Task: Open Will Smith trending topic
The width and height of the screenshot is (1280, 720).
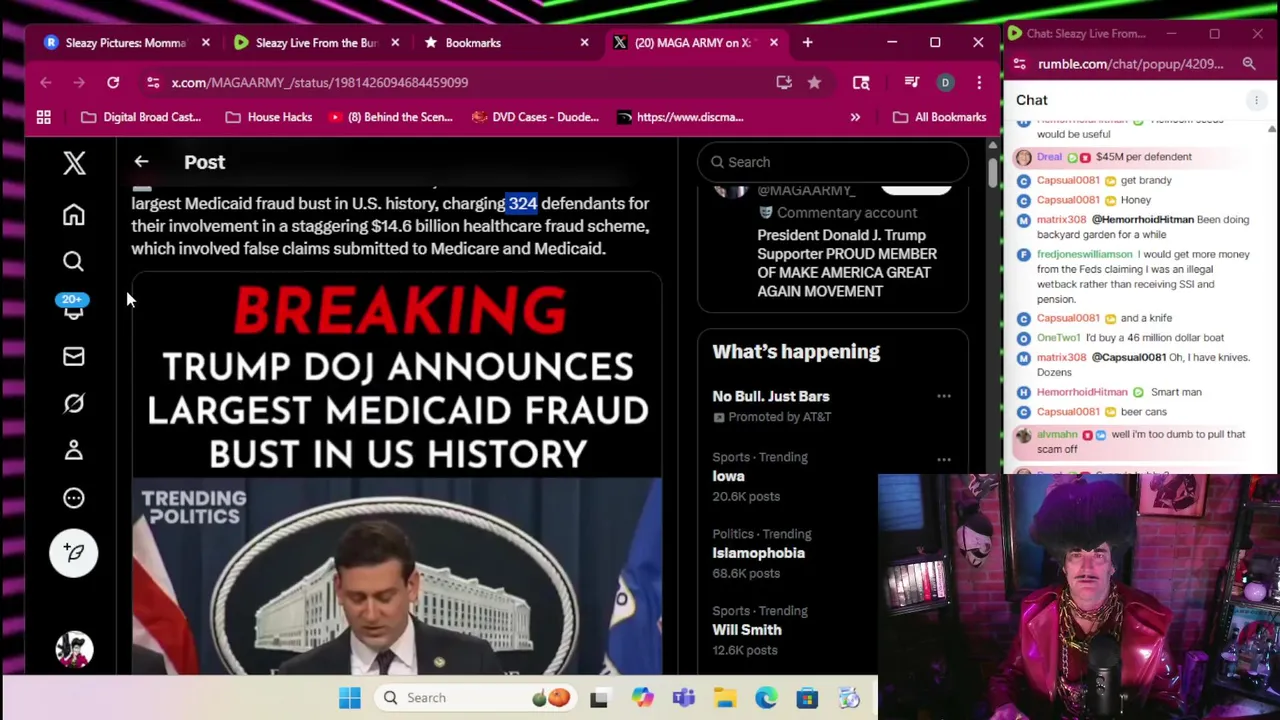Action: click(747, 630)
